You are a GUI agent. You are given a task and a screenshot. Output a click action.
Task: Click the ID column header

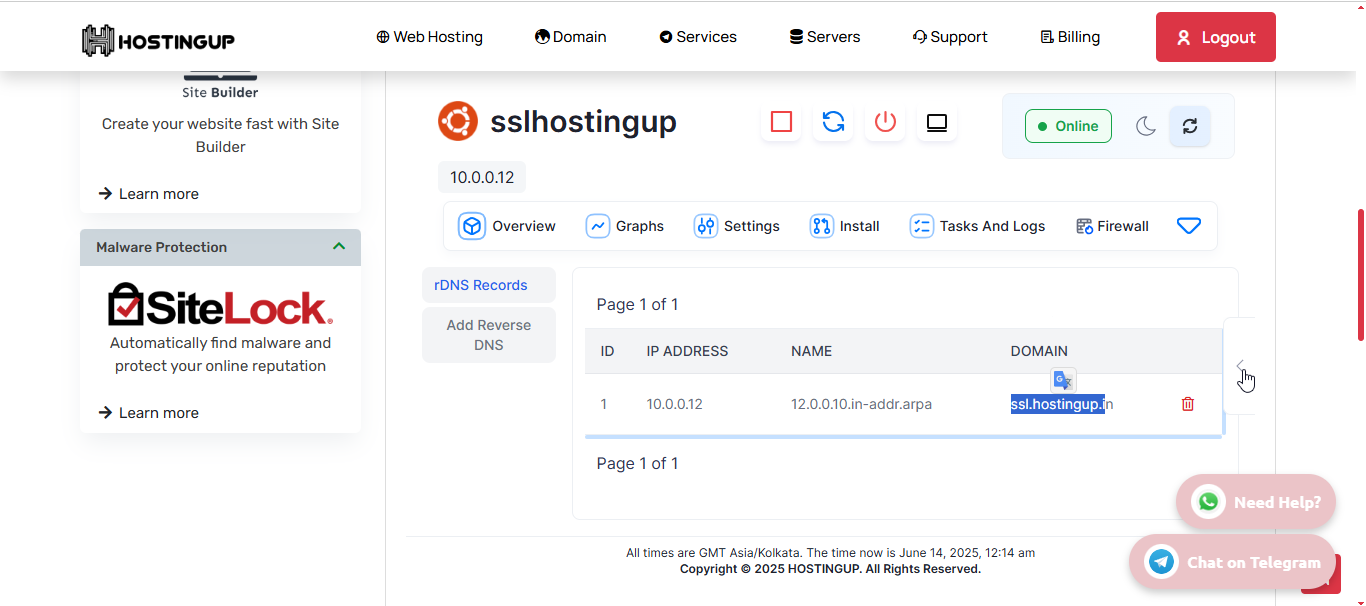[x=608, y=351]
